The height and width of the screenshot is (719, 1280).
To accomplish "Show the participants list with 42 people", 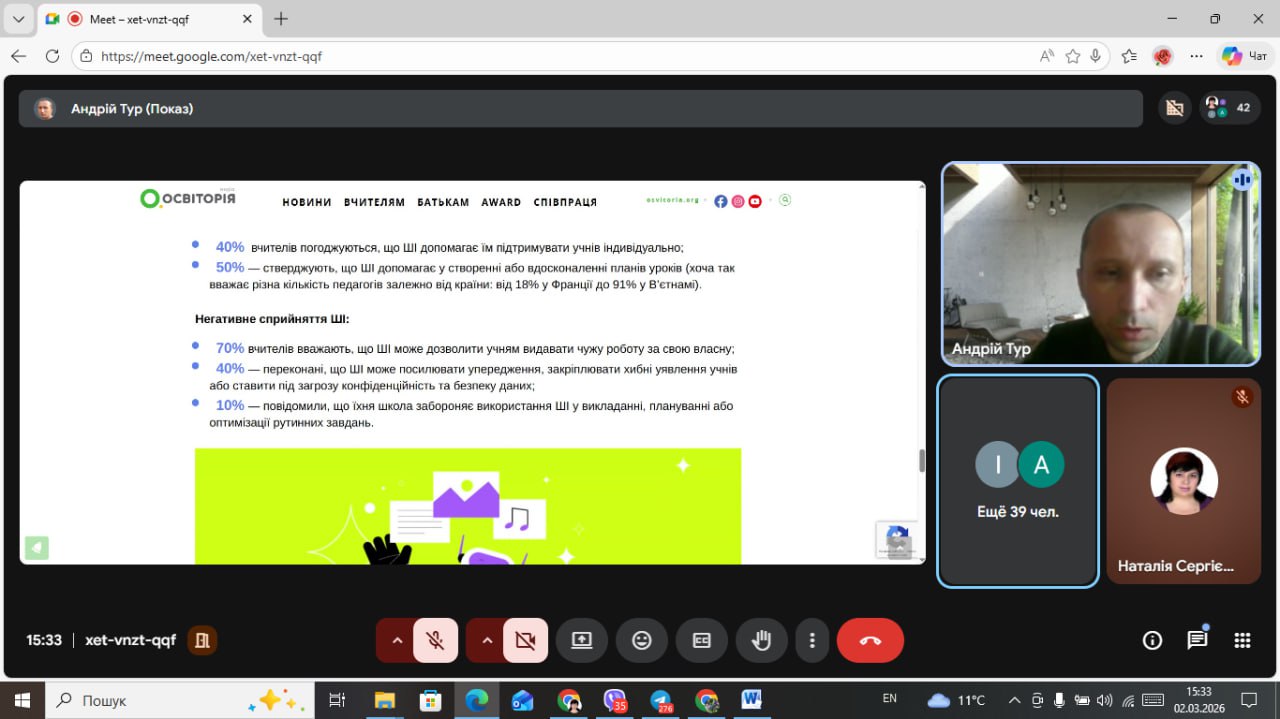I will coord(1229,108).
